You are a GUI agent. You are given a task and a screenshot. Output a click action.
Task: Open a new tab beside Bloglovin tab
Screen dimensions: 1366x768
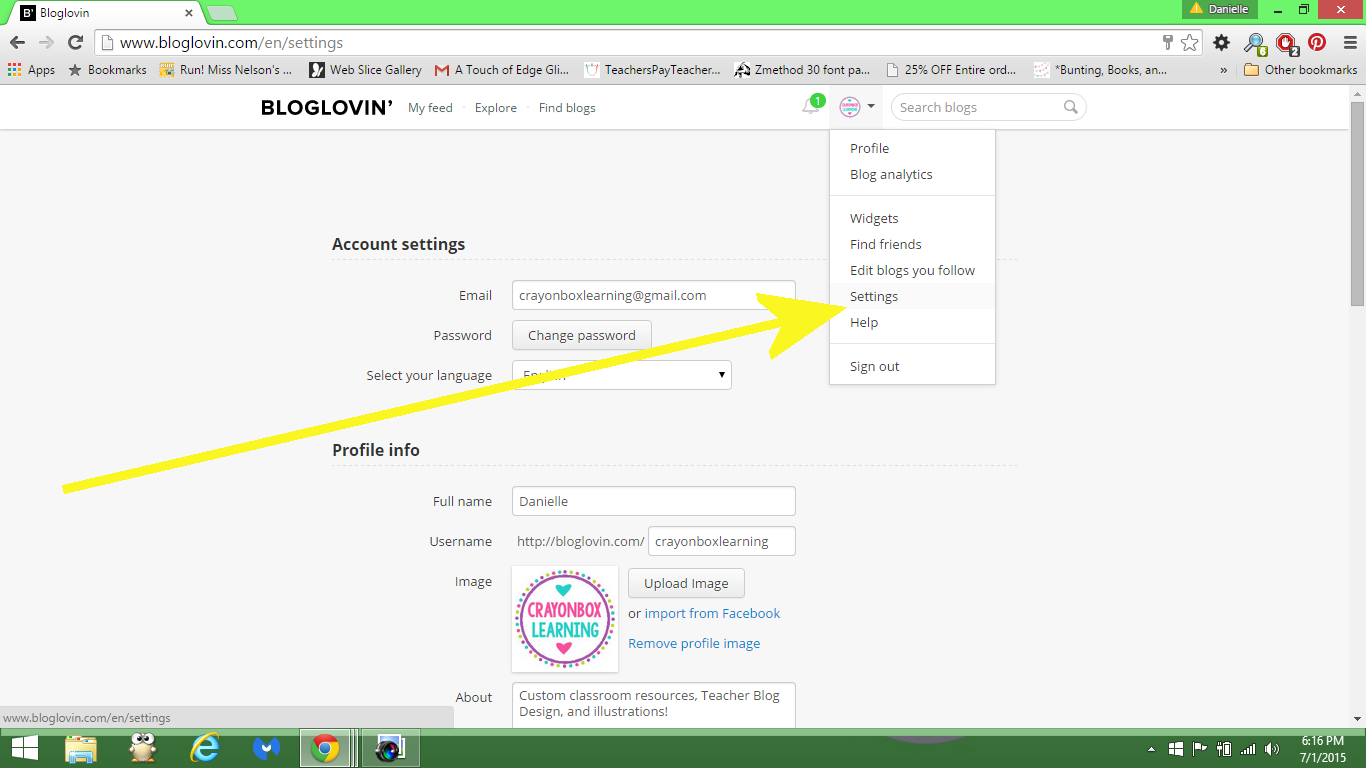point(221,13)
